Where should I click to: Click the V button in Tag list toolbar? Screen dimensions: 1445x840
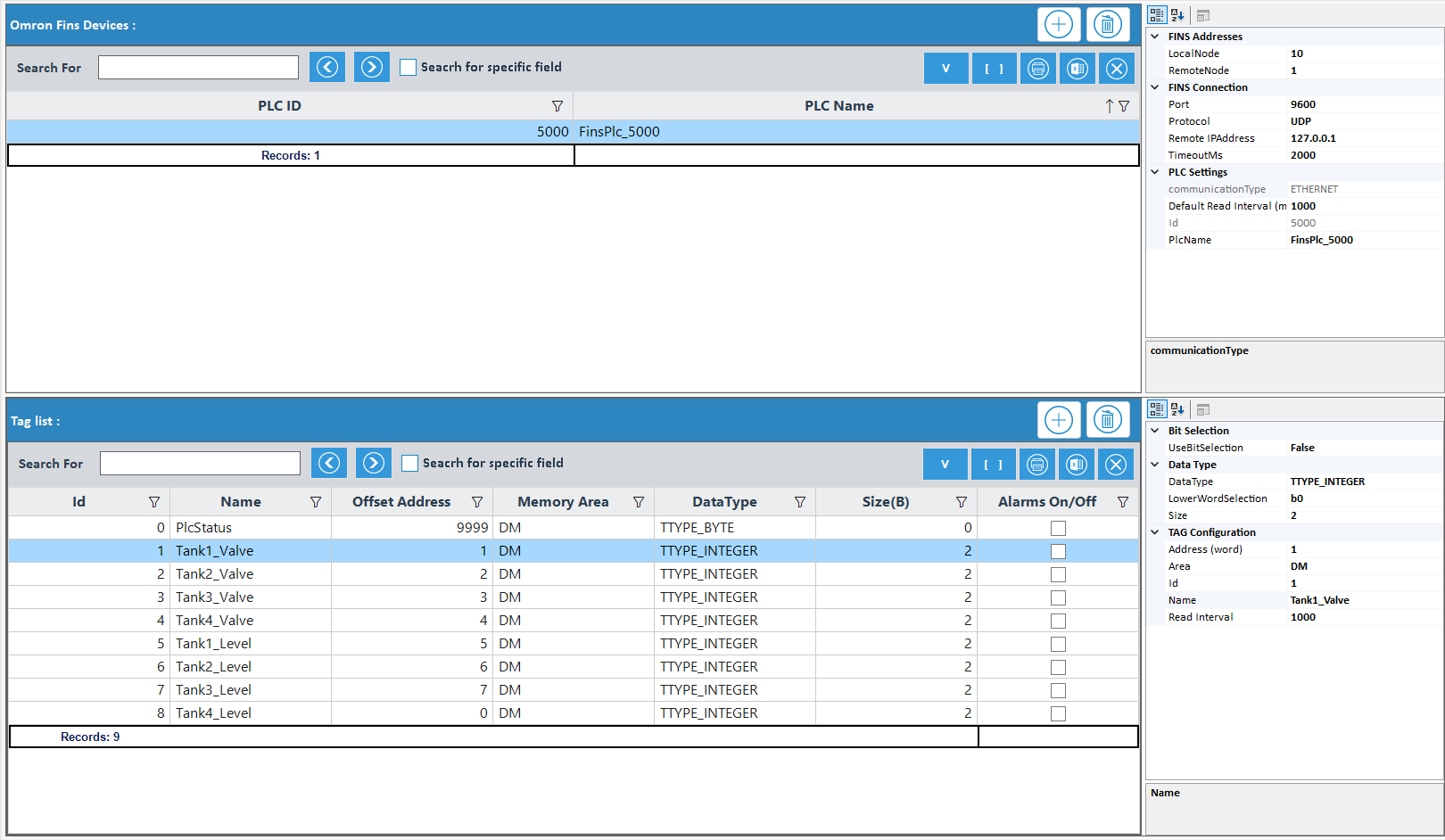[x=945, y=464]
